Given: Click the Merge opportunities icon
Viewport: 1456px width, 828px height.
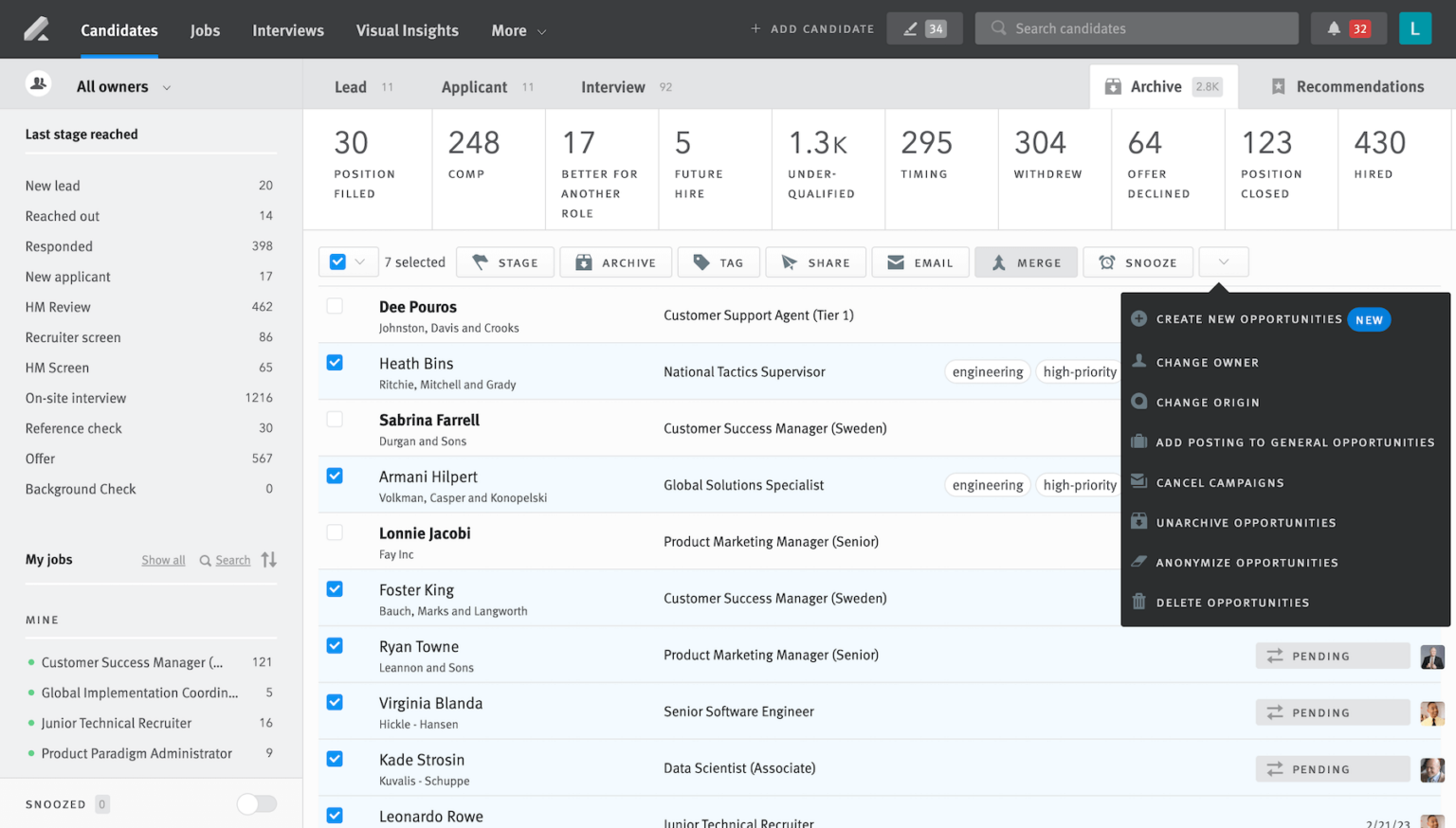Looking at the screenshot, I should point(1000,261).
